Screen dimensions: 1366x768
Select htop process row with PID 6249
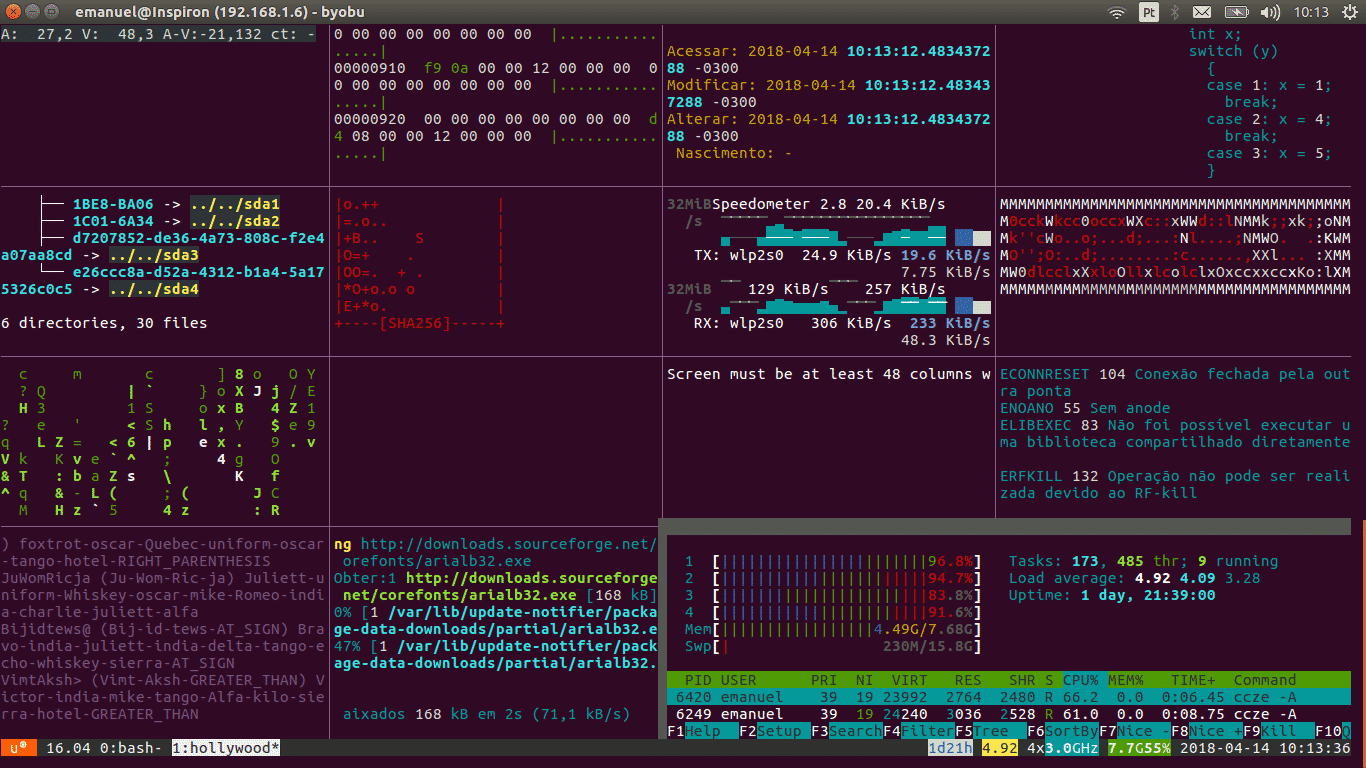point(1008,714)
